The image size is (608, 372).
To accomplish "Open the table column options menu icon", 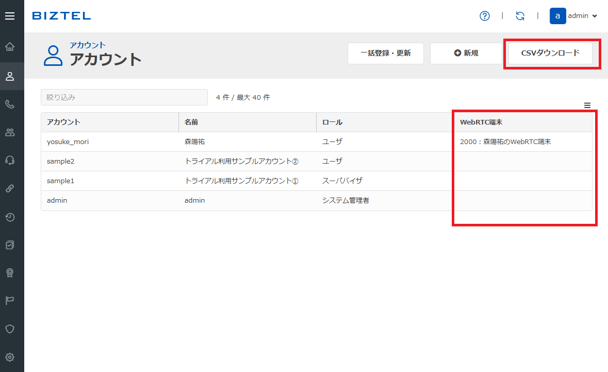I will [x=587, y=105].
